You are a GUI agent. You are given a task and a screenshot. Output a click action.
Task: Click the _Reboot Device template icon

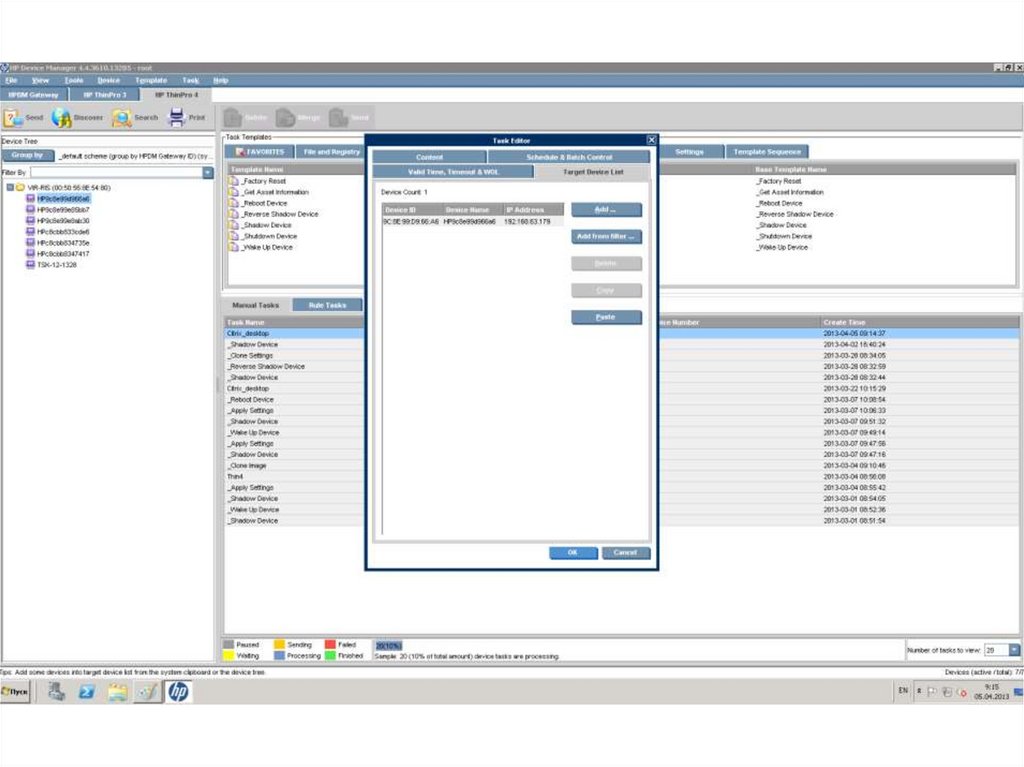pyautogui.click(x=234, y=203)
